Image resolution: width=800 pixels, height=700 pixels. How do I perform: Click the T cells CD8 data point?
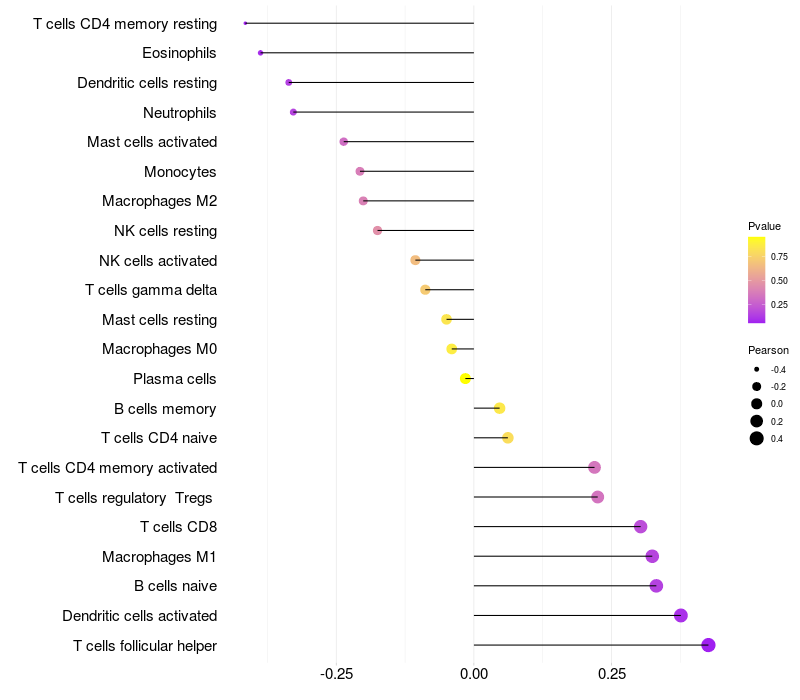tap(640, 527)
